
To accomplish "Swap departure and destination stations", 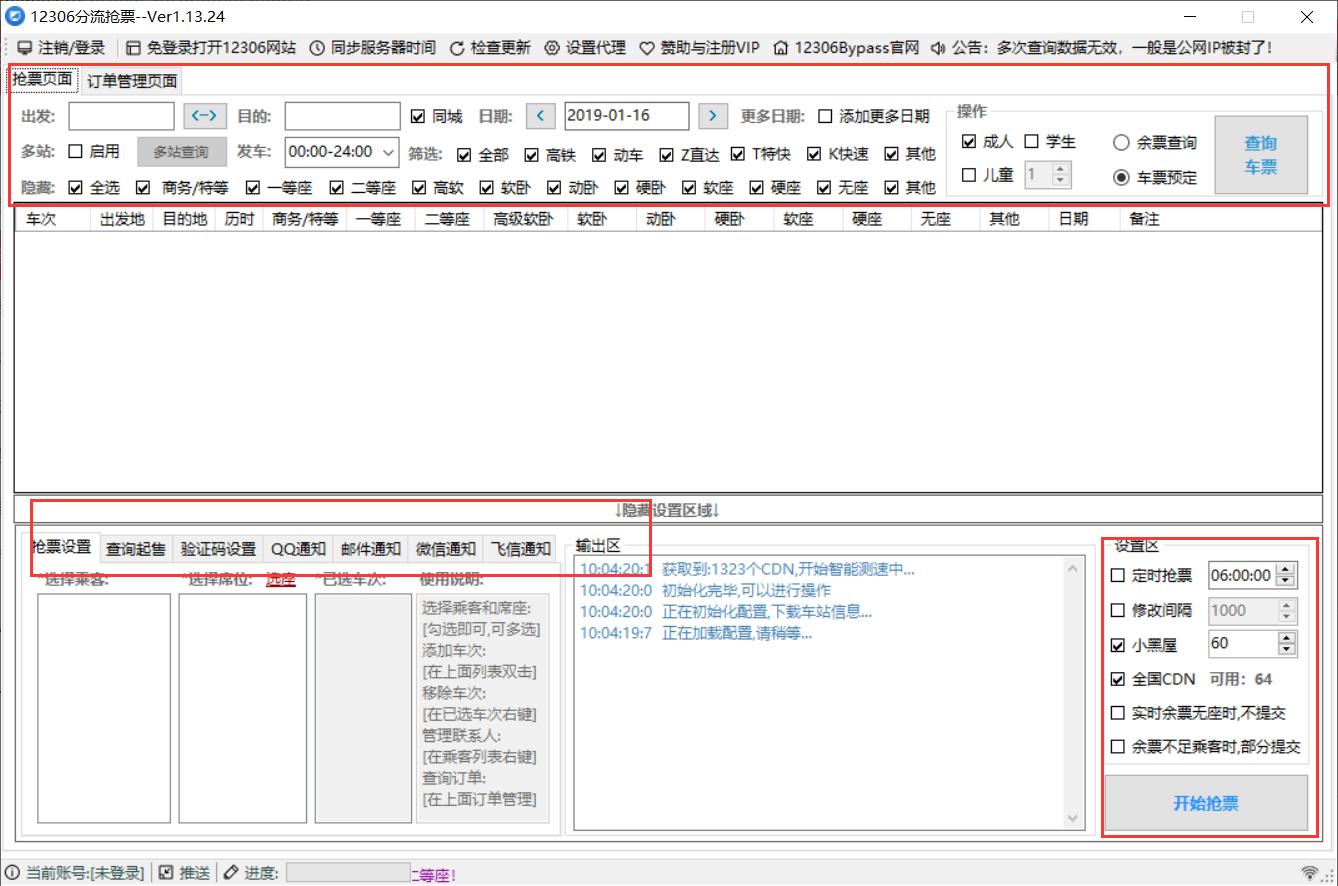I will click(x=204, y=116).
